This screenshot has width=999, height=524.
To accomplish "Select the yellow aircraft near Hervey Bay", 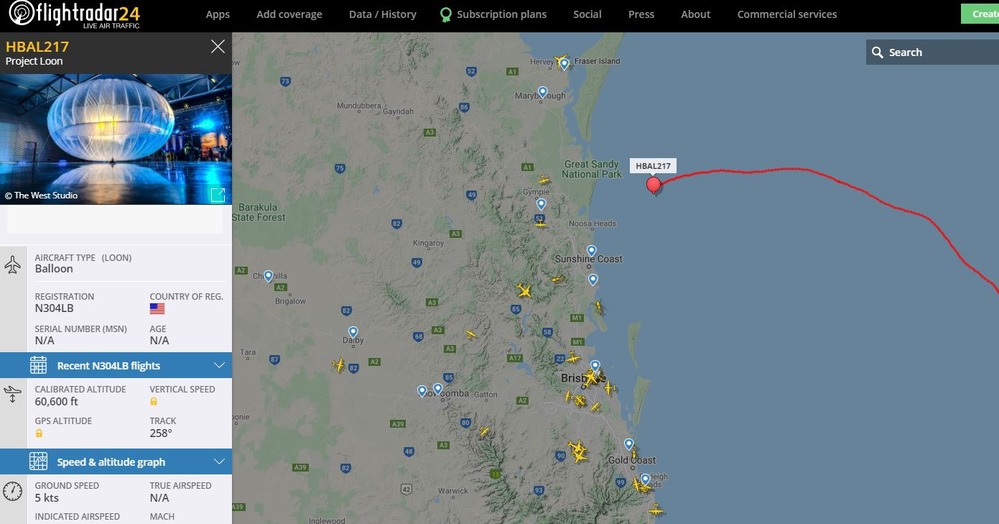I will click(x=561, y=62).
